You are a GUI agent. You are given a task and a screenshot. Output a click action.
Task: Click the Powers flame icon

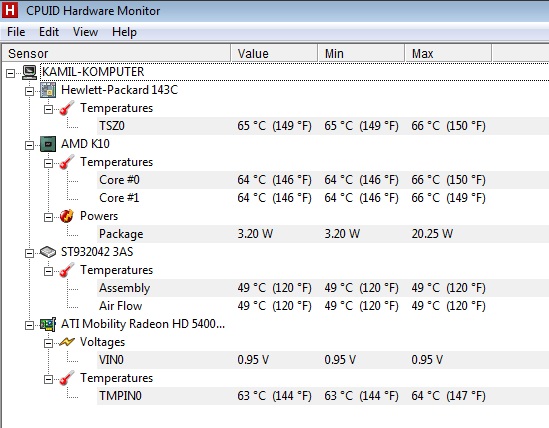pyautogui.click(x=67, y=216)
